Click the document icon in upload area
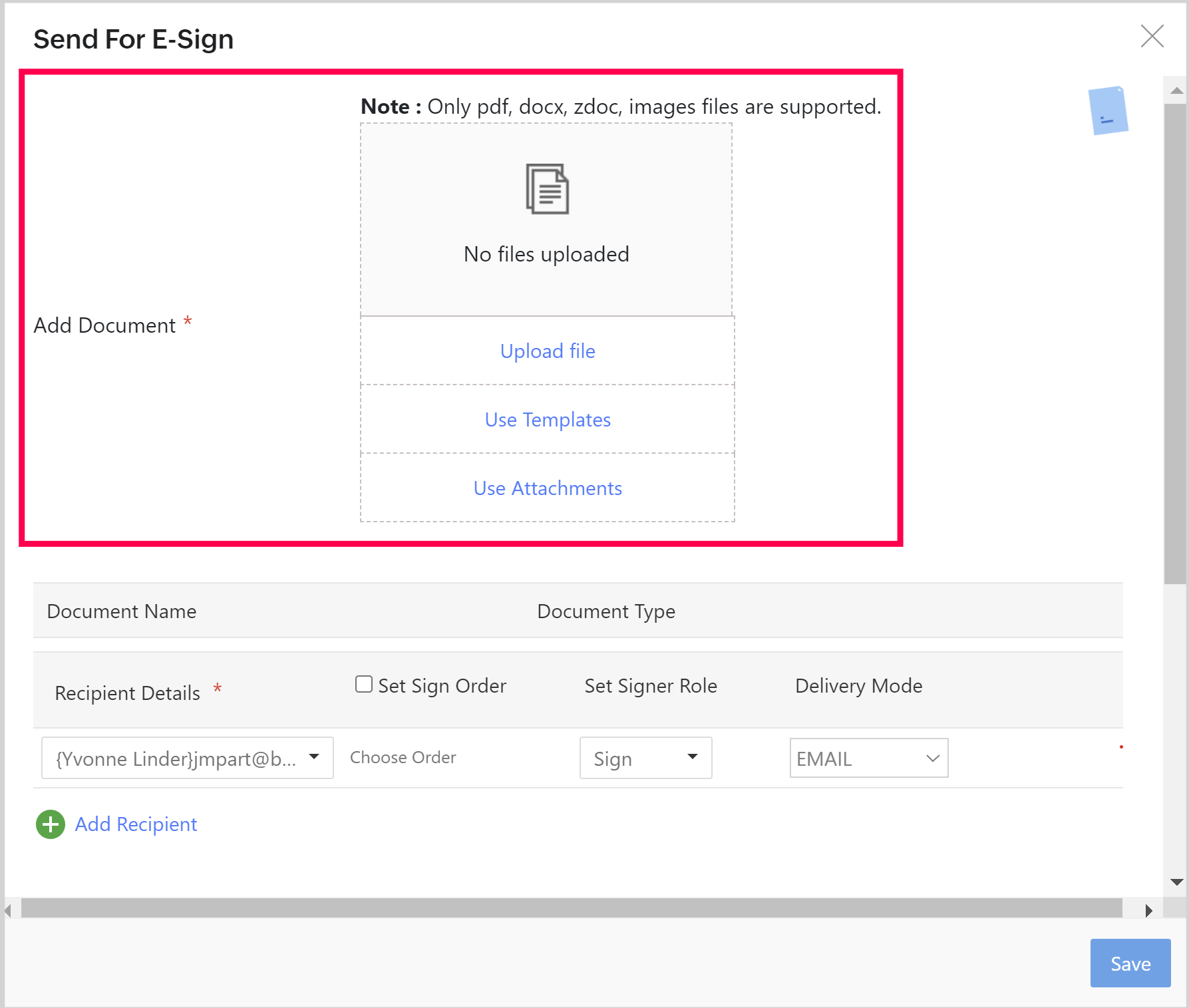This screenshot has width=1189, height=1008. (x=547, y=189)
